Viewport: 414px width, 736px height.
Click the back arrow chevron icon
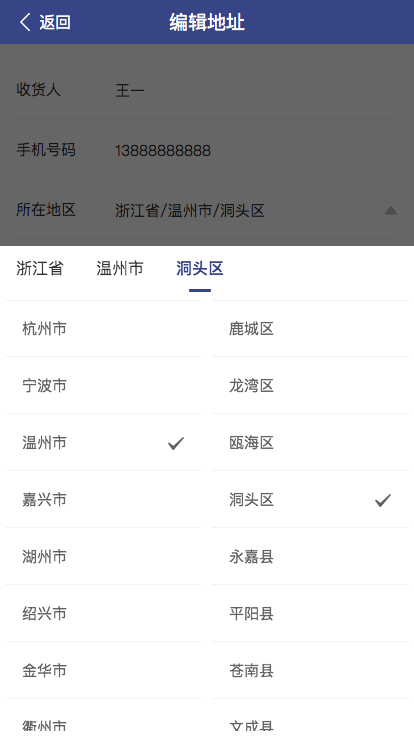(25, 22)
